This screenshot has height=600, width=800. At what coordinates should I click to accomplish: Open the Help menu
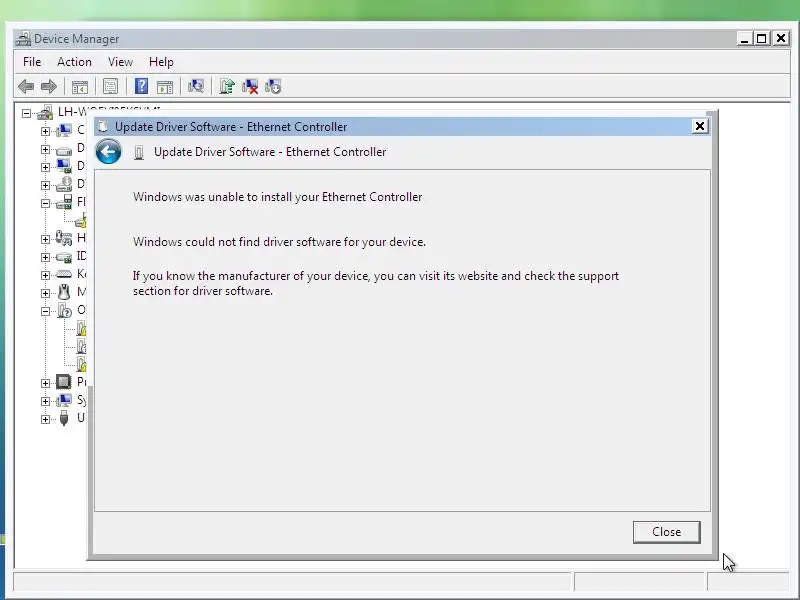[161, 62]
